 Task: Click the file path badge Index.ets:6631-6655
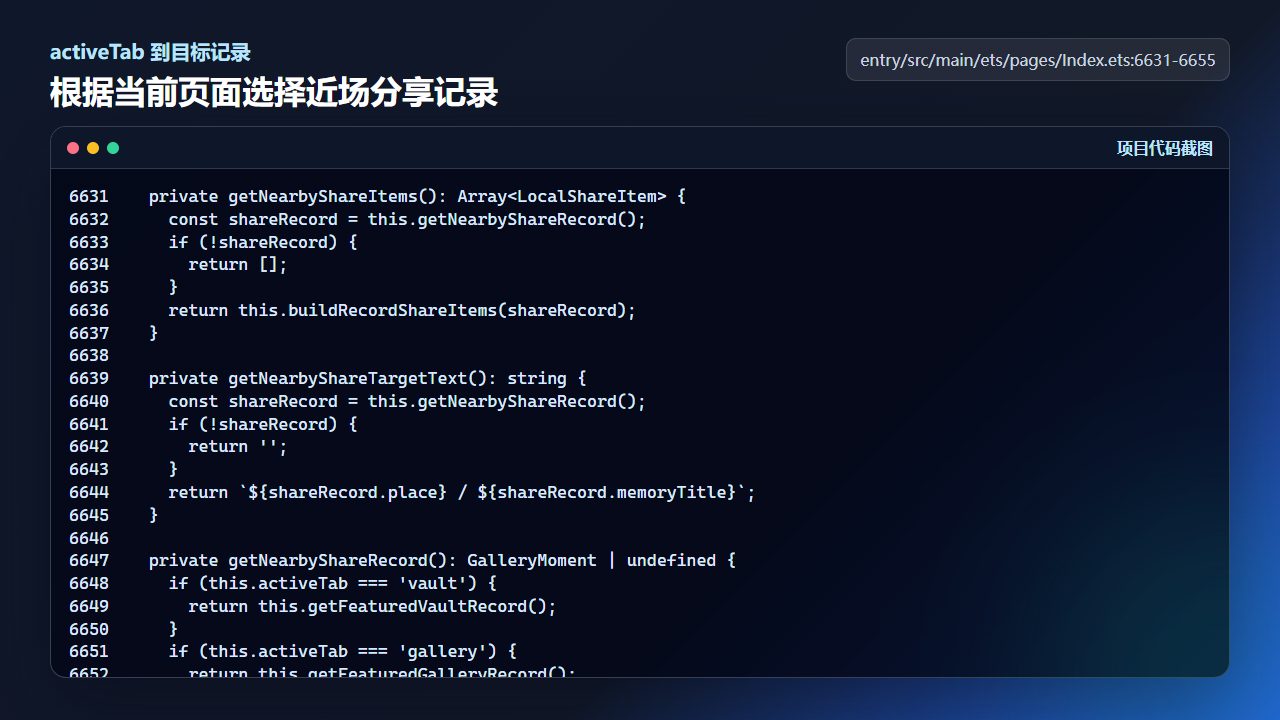coord(1038,60)
